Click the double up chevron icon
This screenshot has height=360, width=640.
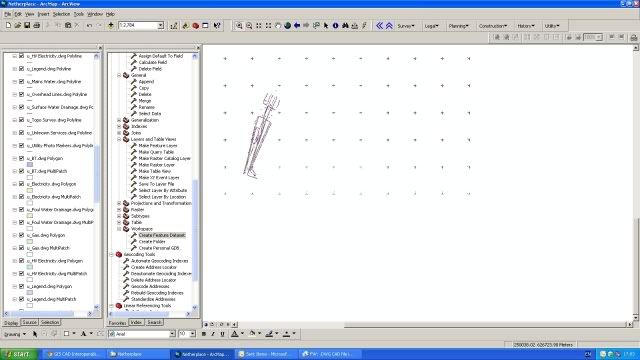(x=389, y=26)
